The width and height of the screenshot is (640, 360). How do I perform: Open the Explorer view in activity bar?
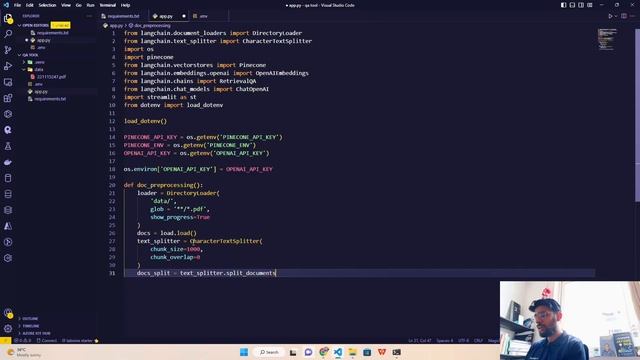(x=8, y=18)
